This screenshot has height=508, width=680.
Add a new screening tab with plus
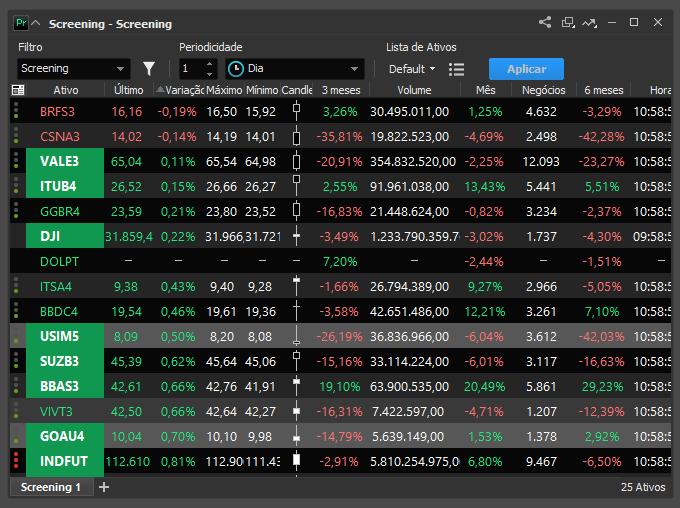pos(104,487)
